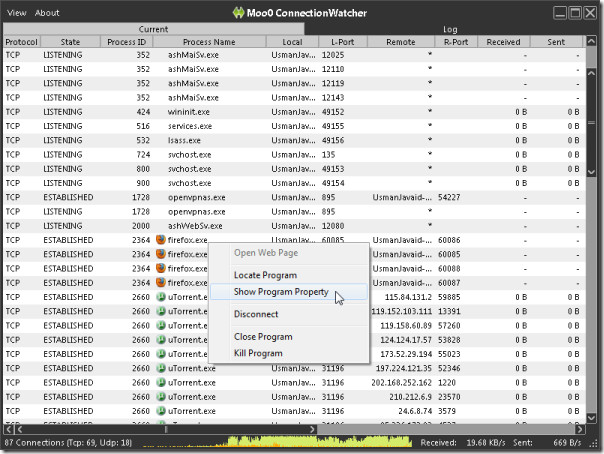Viewport: 604px width, 454px height.
Task: Sort by the Local column header
Action: point(292,42)
